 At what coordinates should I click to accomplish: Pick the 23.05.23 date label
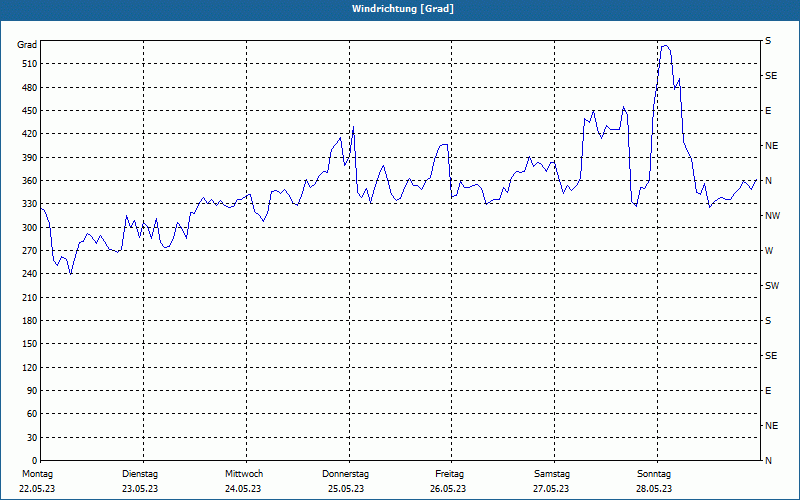[140, 489]
